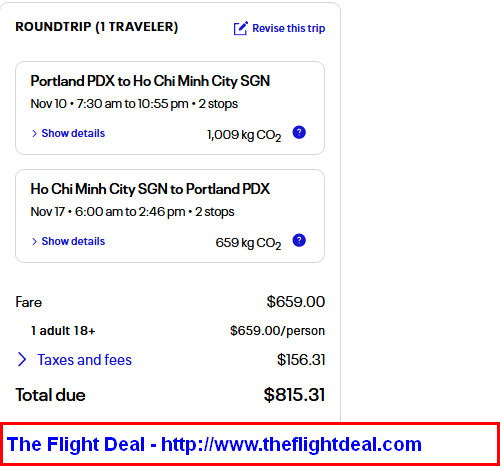
Task: Click the 1,009 kg CO2 emissions label
Action: click(244, 135)
